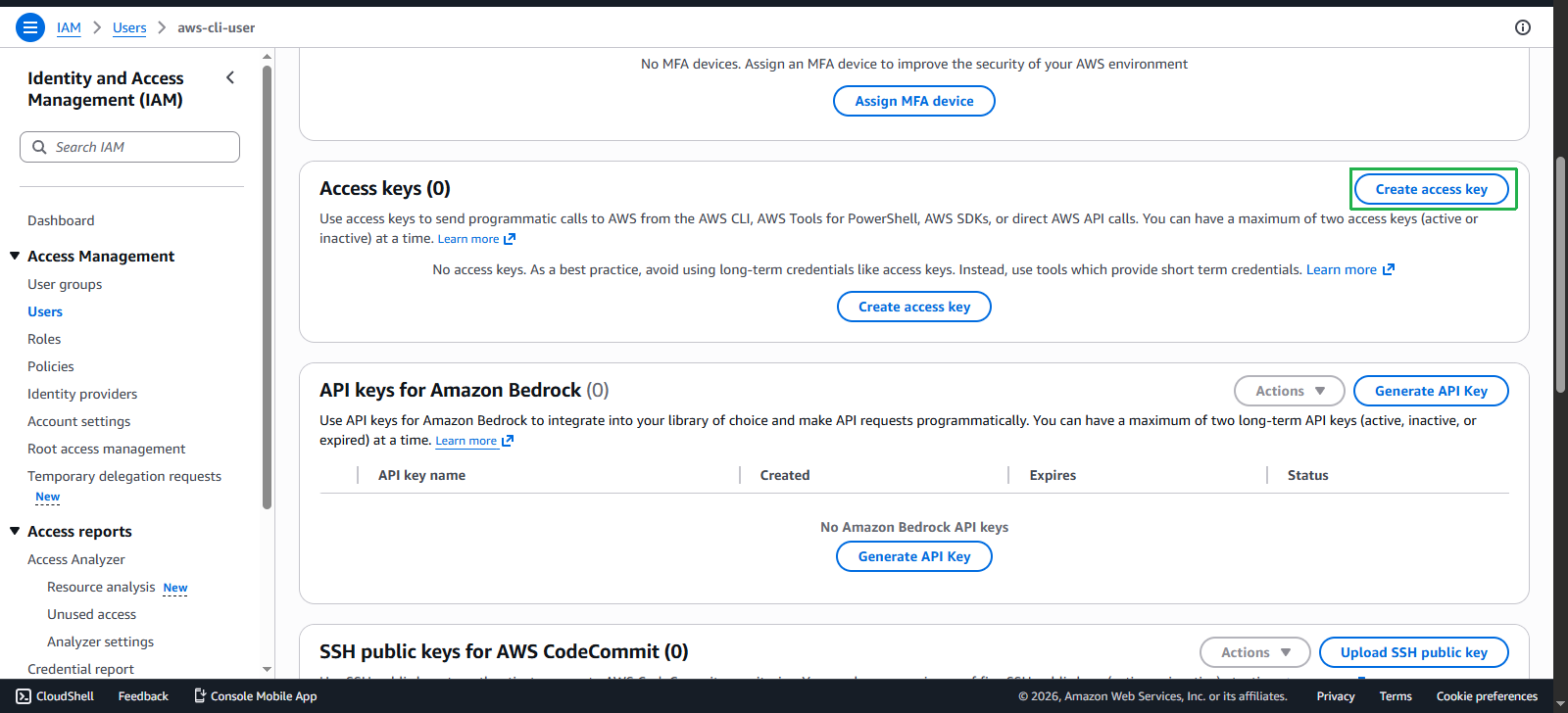Open the Terms footer link
The height and width of the screenshot is (713, 1568).
coord(1396,696)
